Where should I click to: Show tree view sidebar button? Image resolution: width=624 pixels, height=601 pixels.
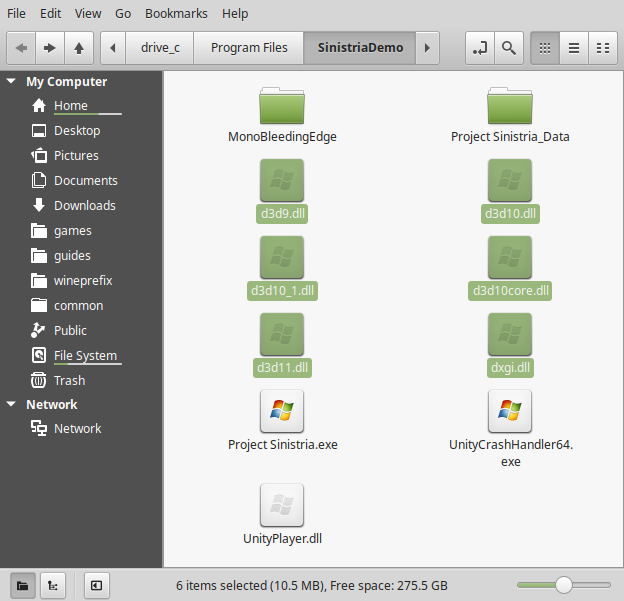click(53, 585)
